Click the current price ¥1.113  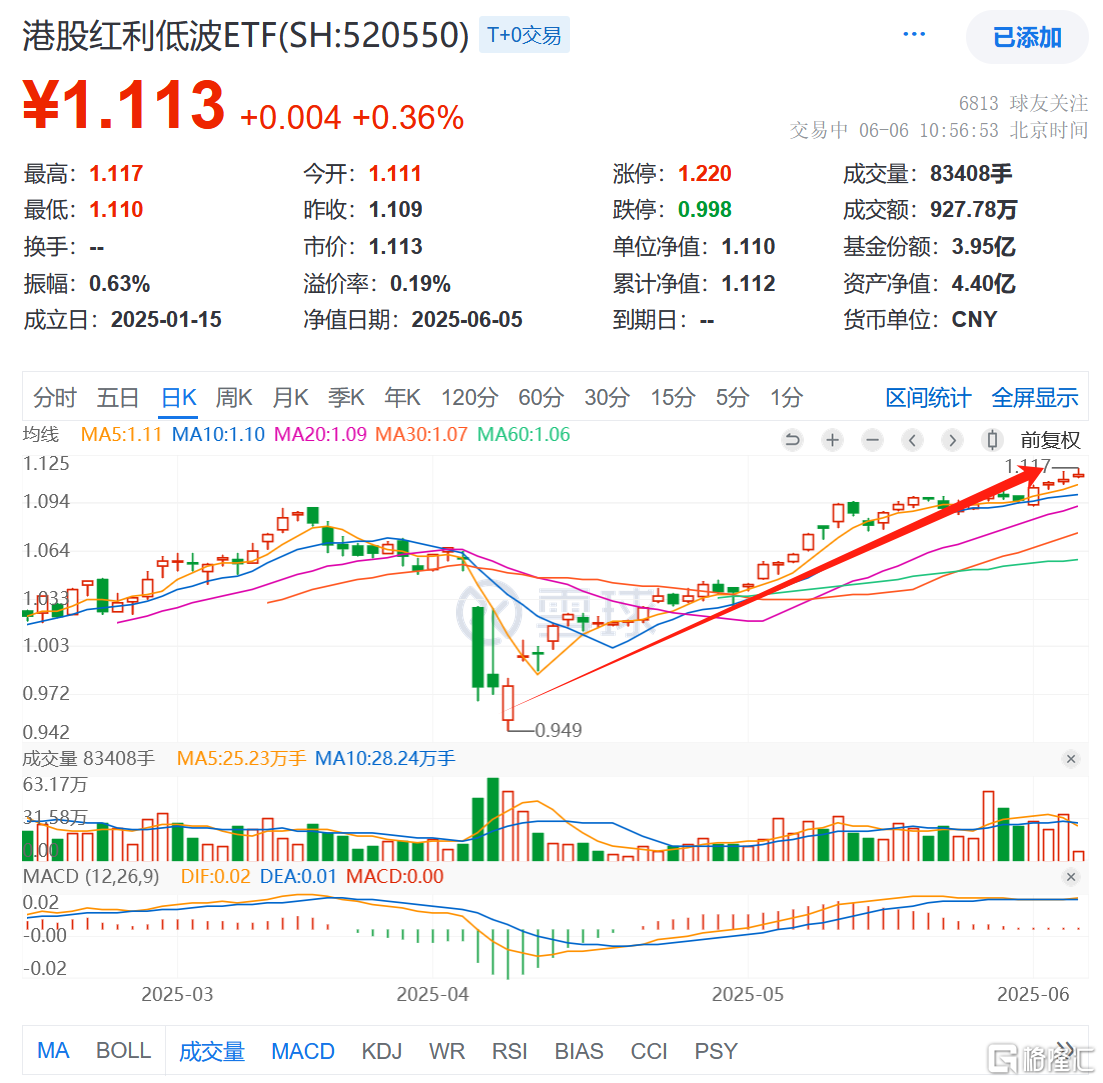coord(124,105)
